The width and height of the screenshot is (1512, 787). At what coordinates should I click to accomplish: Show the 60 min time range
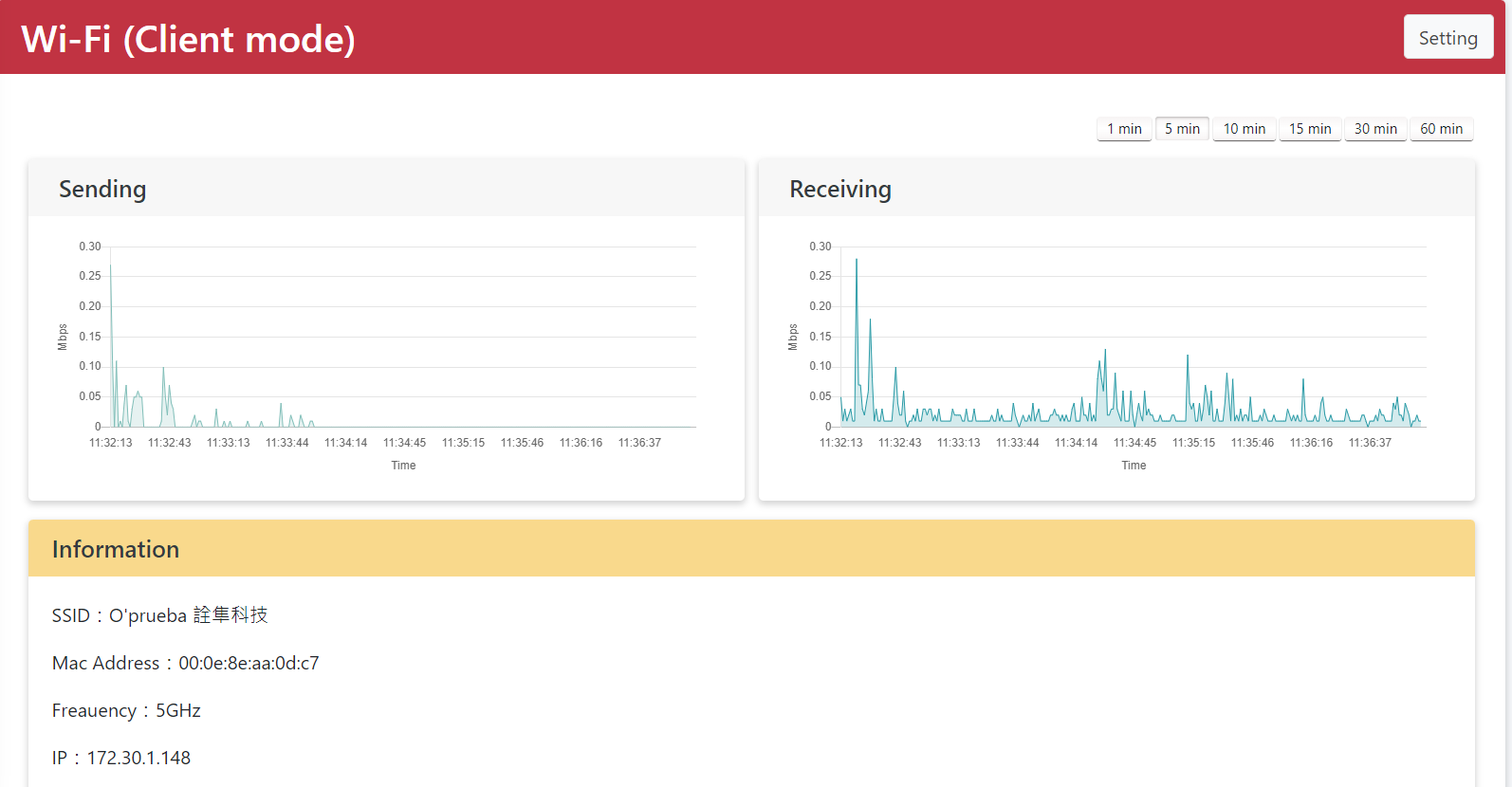(x=1441, y=129)
